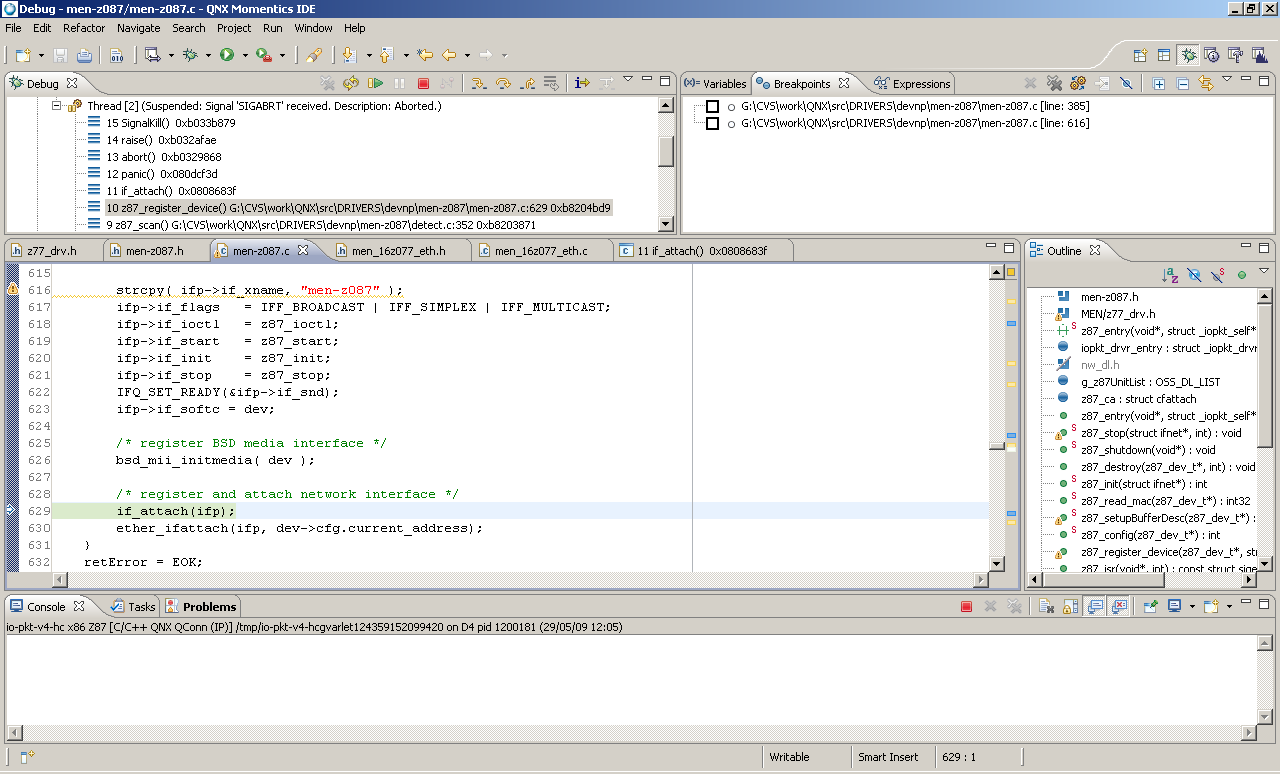Image resolution: width=1280 pixels, height=774 pixels.
Task: Collapse the Thread [2] tree node
Action: click(x=57, y=106)
